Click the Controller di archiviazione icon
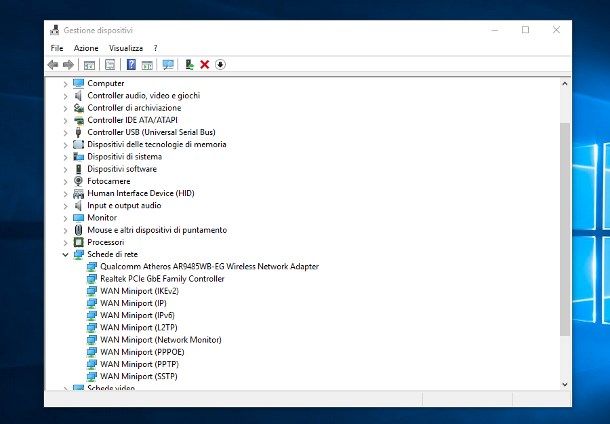Screen dimensions: 610x424 [x=79, y=108]
